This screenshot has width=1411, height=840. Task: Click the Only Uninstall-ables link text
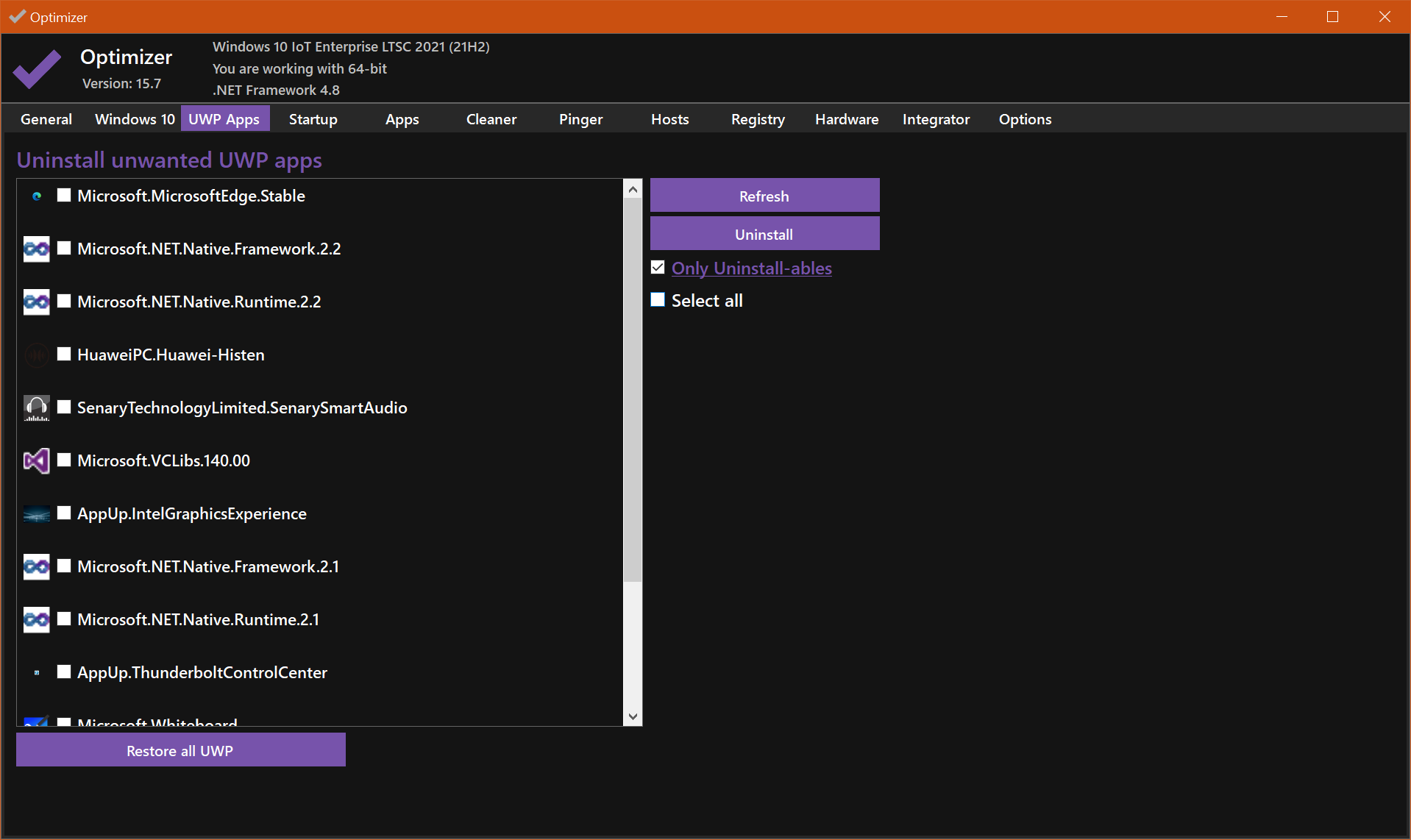[x=752, y=268]
